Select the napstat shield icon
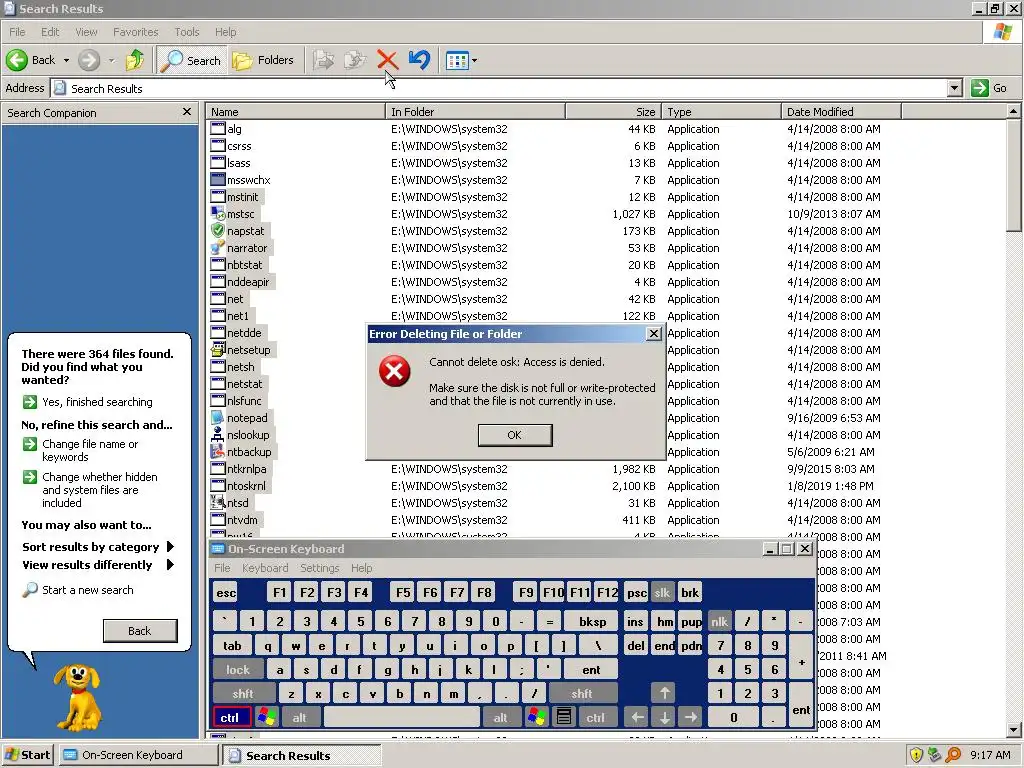The image size is (1024, 768). [x=218, y=231]
